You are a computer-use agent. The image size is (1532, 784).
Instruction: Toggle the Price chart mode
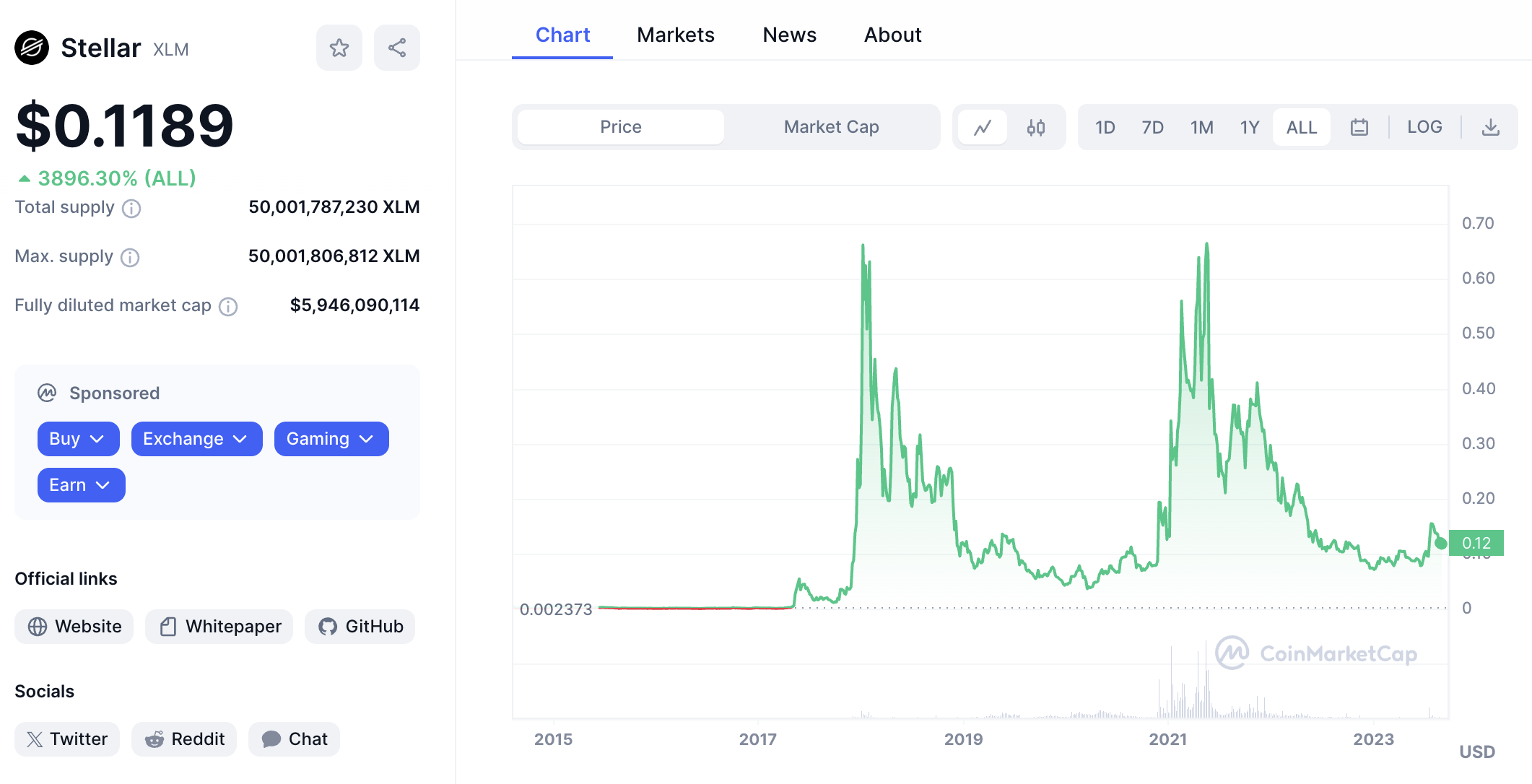(x=621, y=127)
